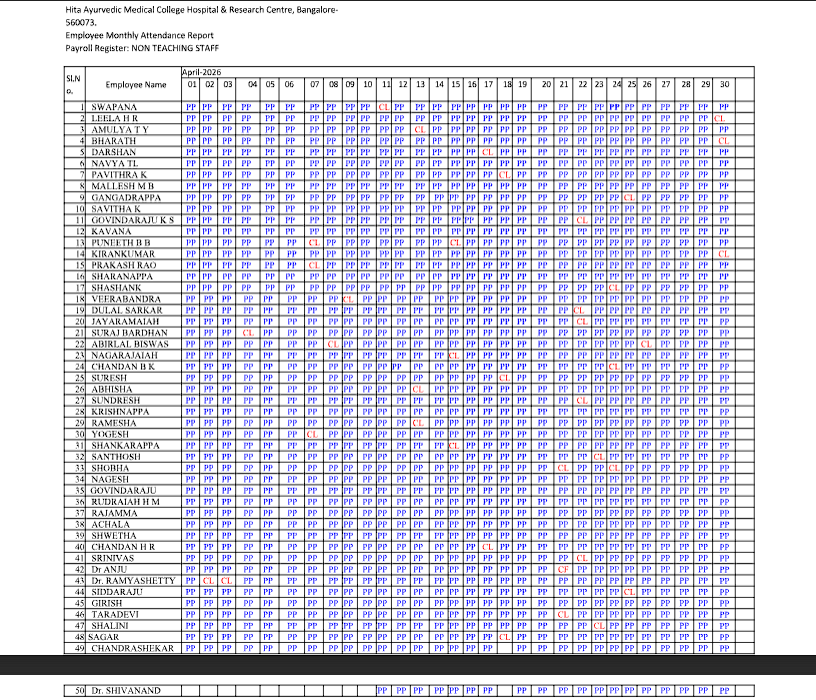Select the CL cell in PAVITHRA K's row
Viewport: 816px width, 700px height.
504,175
